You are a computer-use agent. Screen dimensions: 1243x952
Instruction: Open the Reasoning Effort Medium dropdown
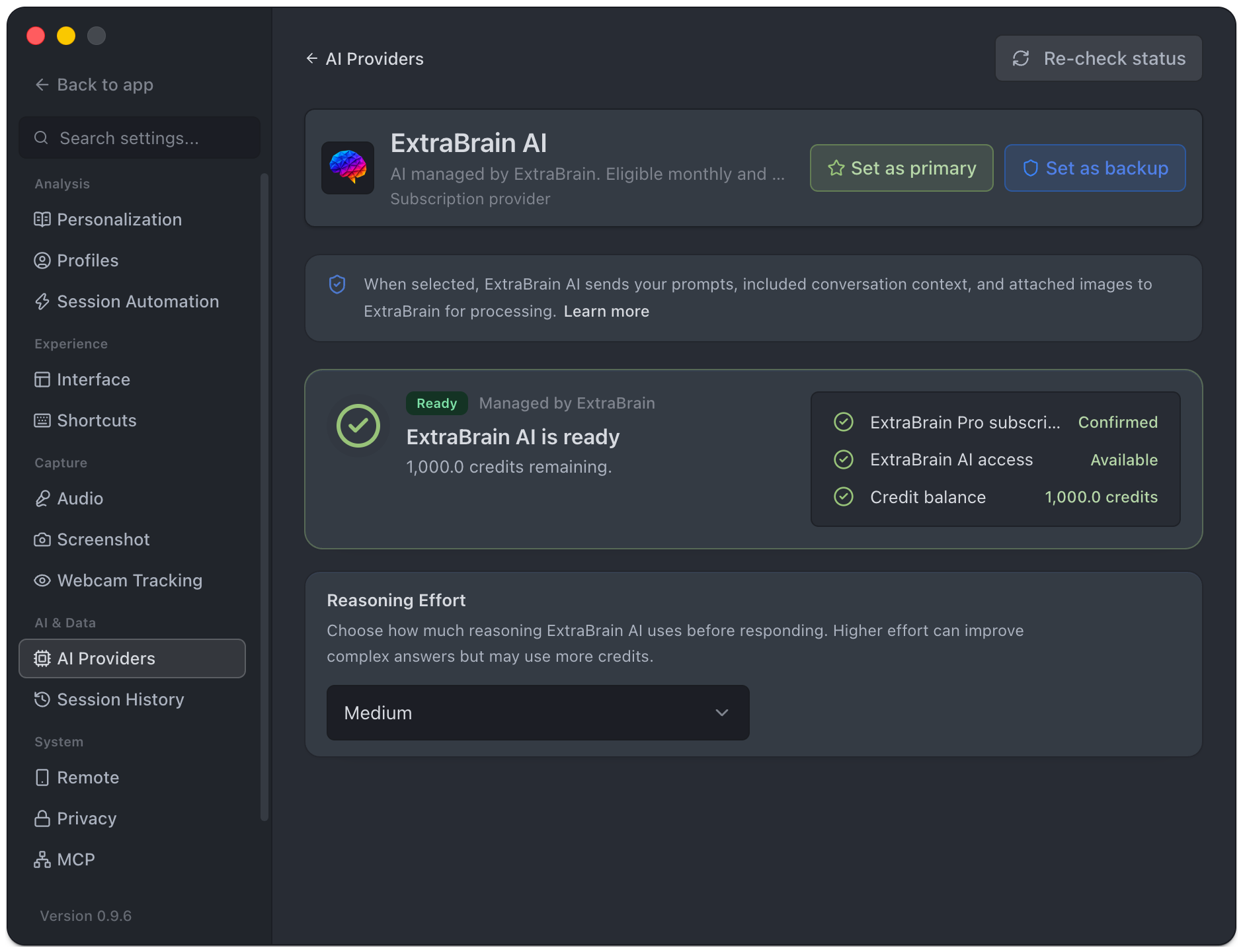pyautogui.click(x=538, y=713)
